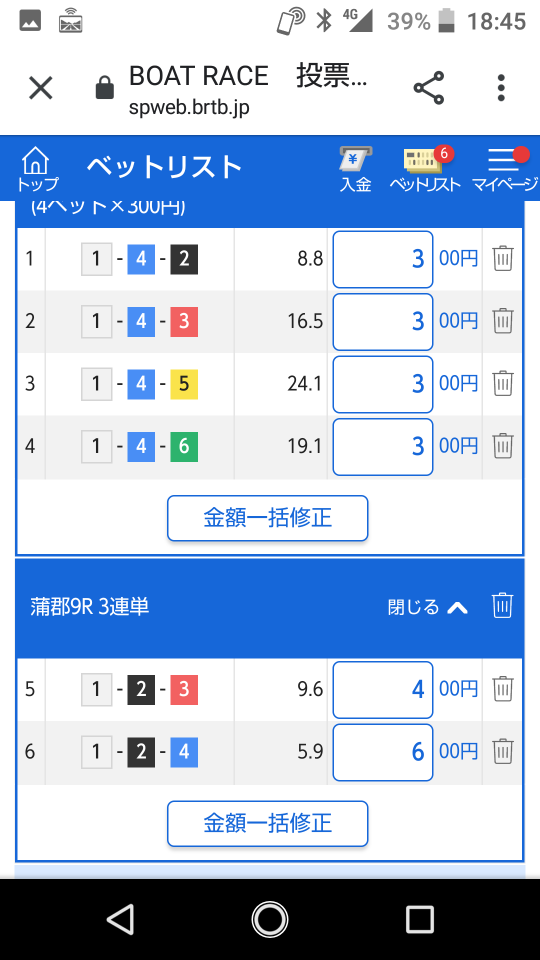The image size is (540, 960).
Task: Select the amount field showing 6 for 1-2-4
Action: [383, 752]
